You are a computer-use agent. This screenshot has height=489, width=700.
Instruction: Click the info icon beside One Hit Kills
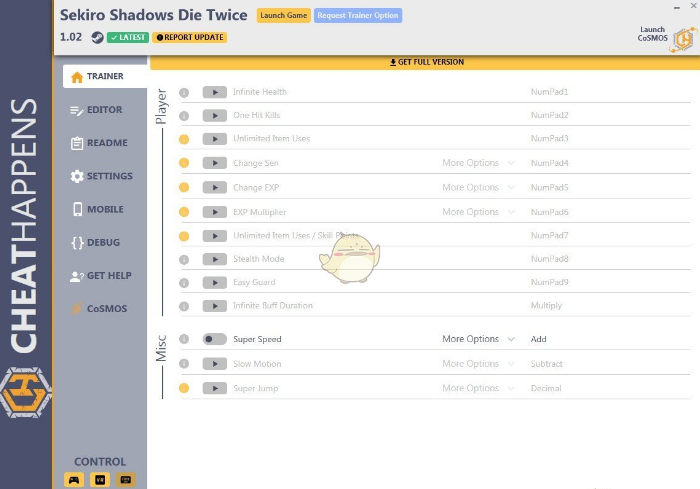coord(184,116)
